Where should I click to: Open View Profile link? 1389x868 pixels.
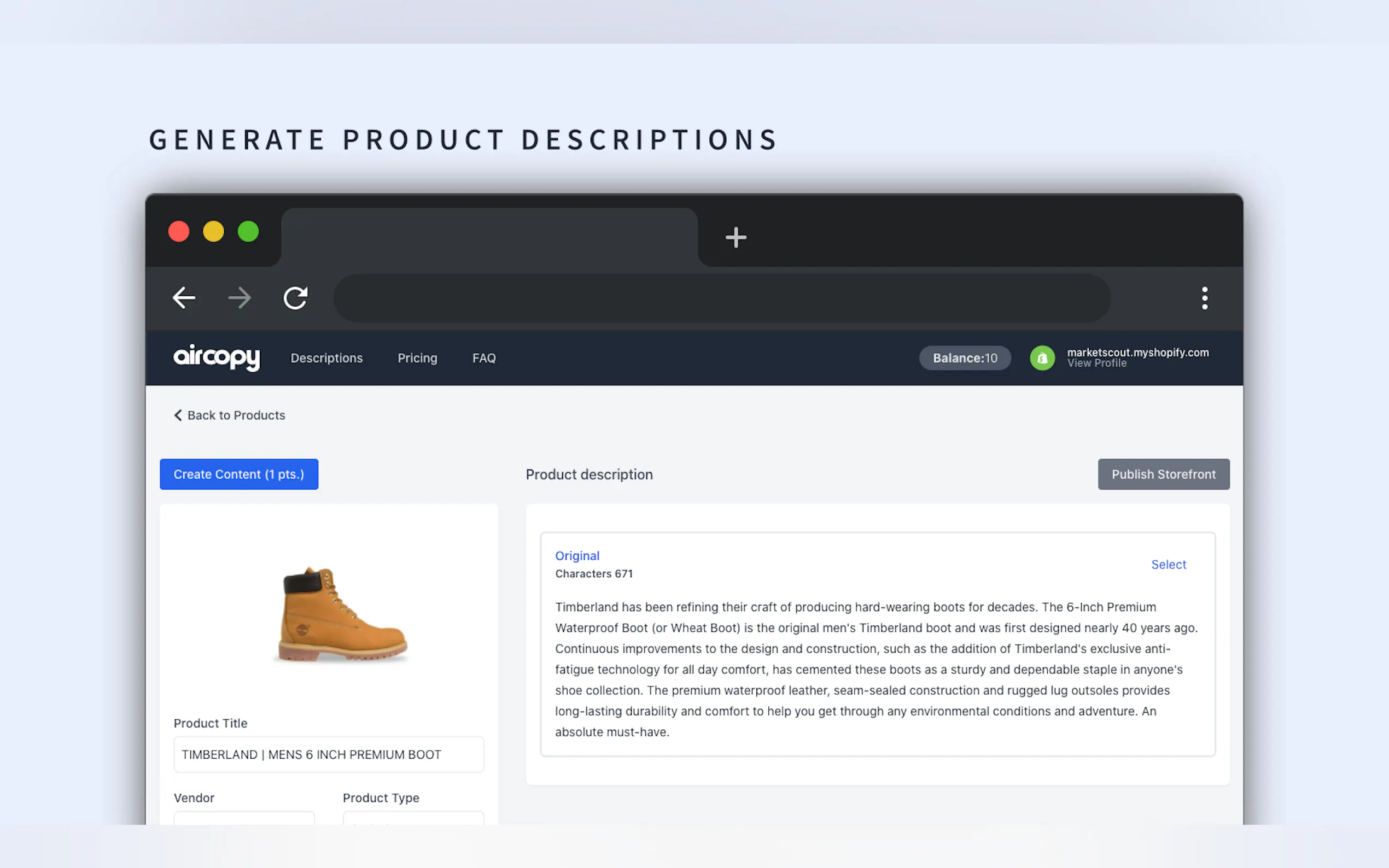[x=1096, y=363]
